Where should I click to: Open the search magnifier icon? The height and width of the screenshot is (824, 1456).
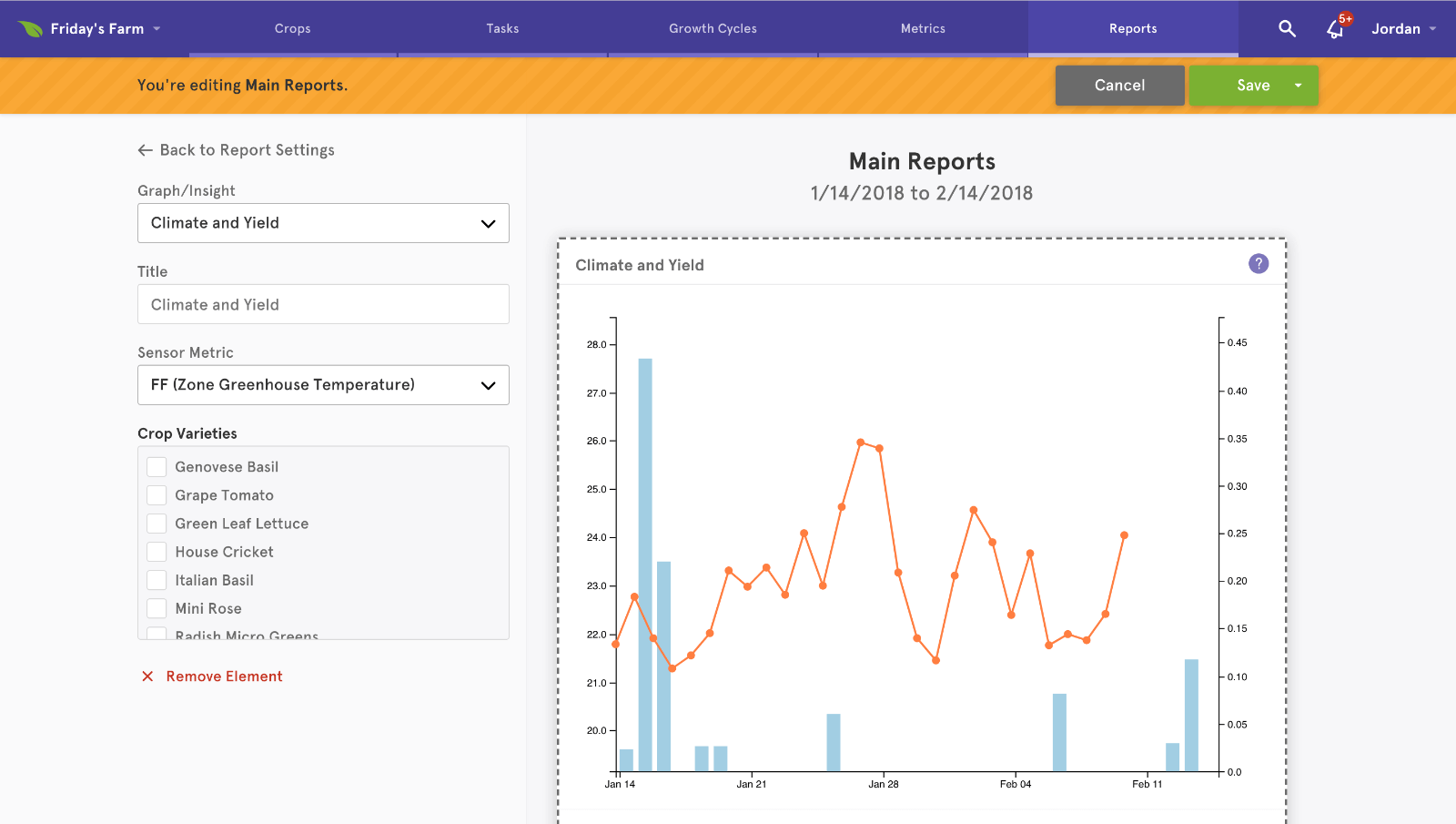(x=1287, y=29)
